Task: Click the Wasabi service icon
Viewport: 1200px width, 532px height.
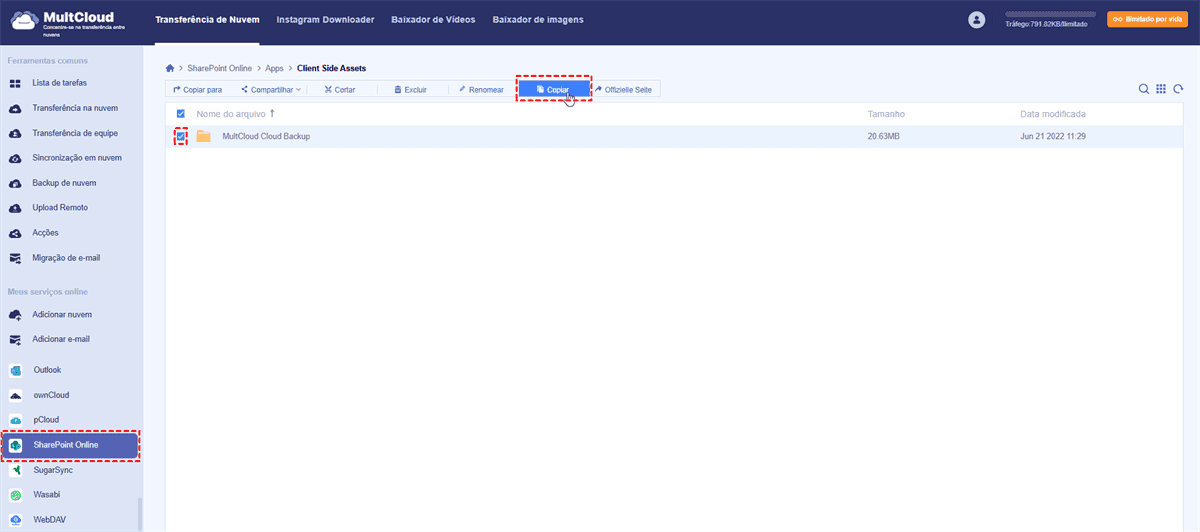Action: [x=16, y=495]
